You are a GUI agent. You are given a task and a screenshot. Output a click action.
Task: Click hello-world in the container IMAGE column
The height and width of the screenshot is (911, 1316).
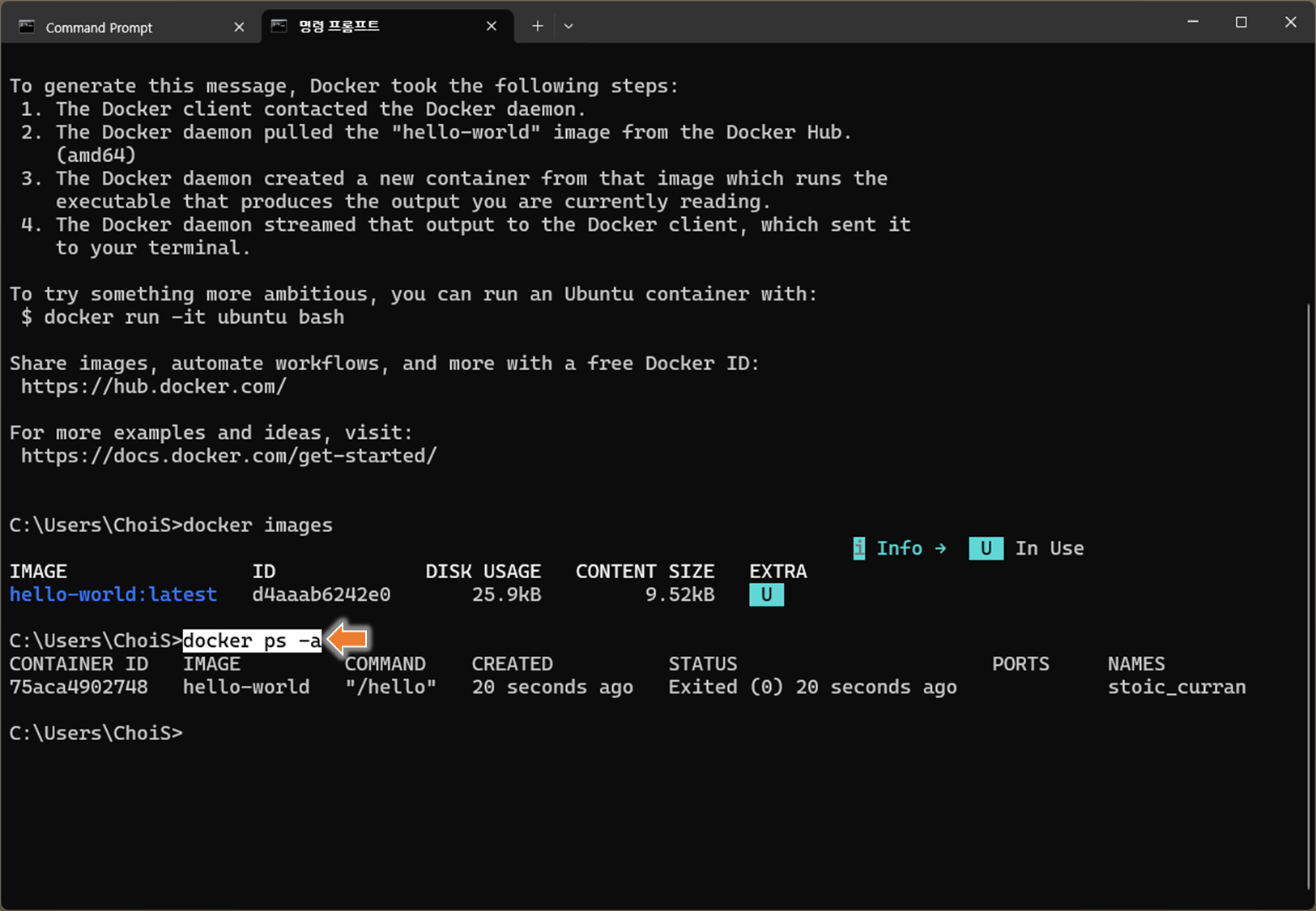tap(246, 687)
